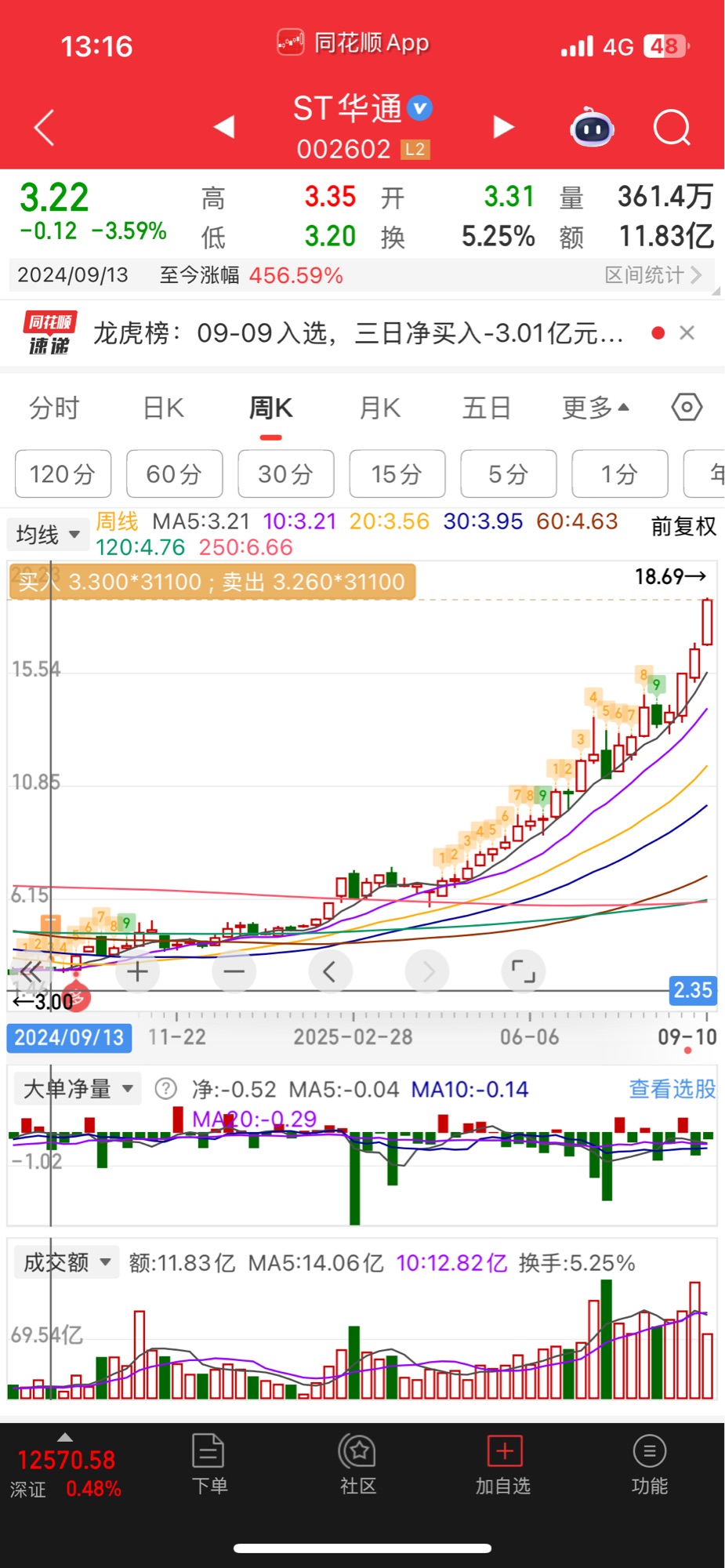
Task: Select the 60分 period button
Action: (174, 474)
